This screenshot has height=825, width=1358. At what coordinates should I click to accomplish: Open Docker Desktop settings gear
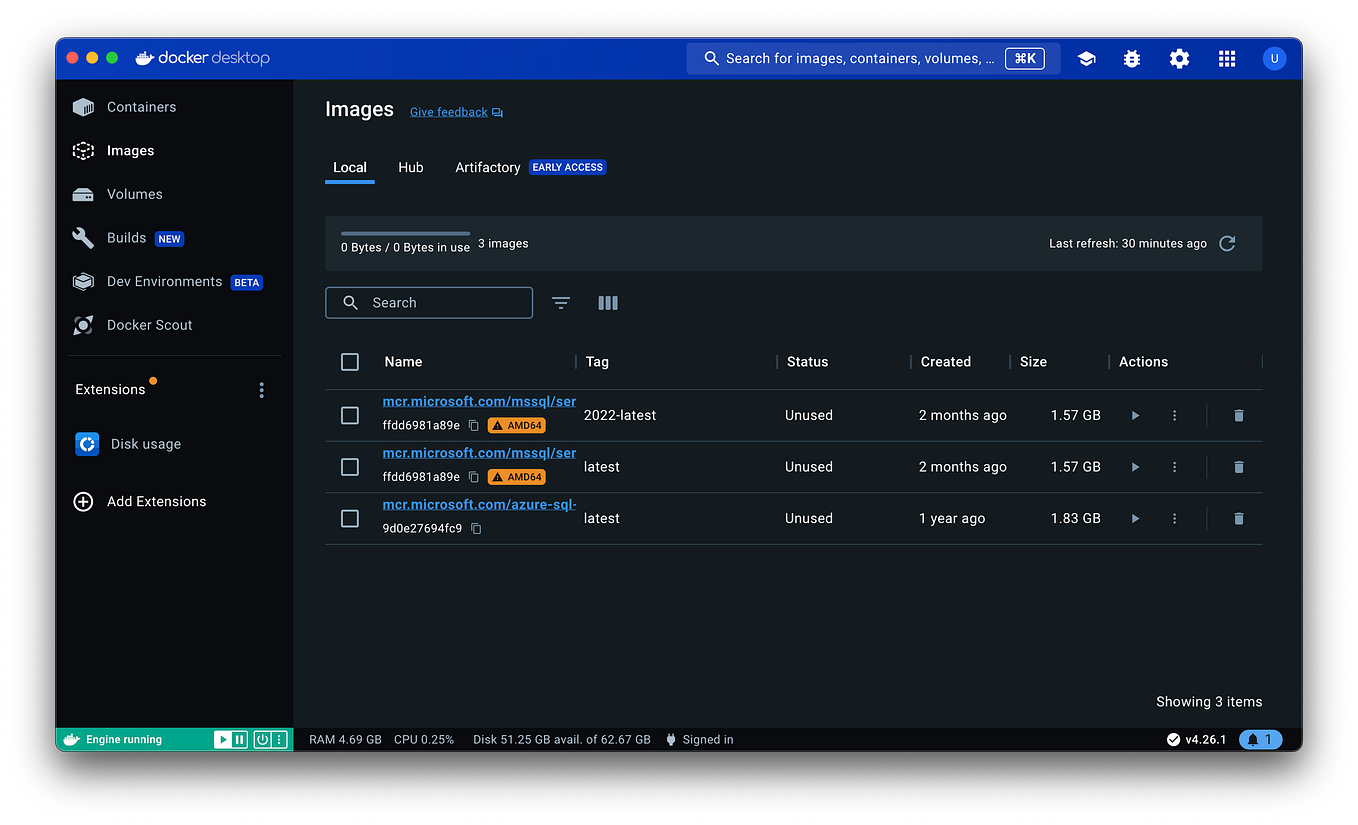click(x=1179, y=57)
